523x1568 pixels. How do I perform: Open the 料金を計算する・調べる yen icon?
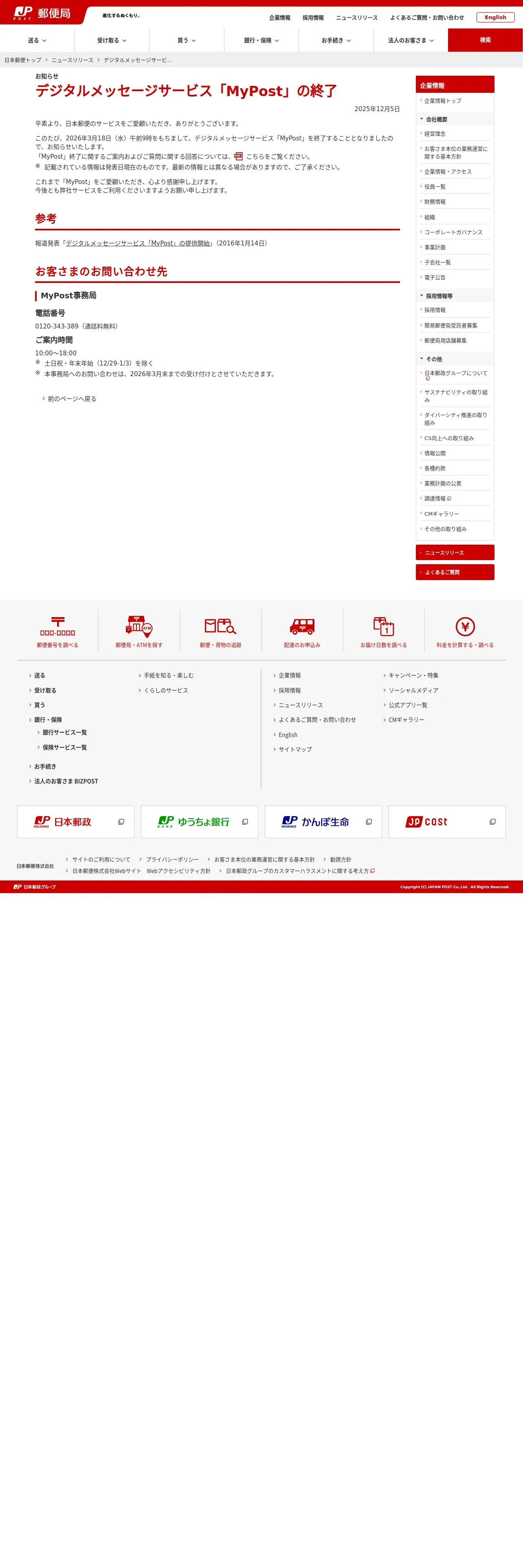click(465, 626)
